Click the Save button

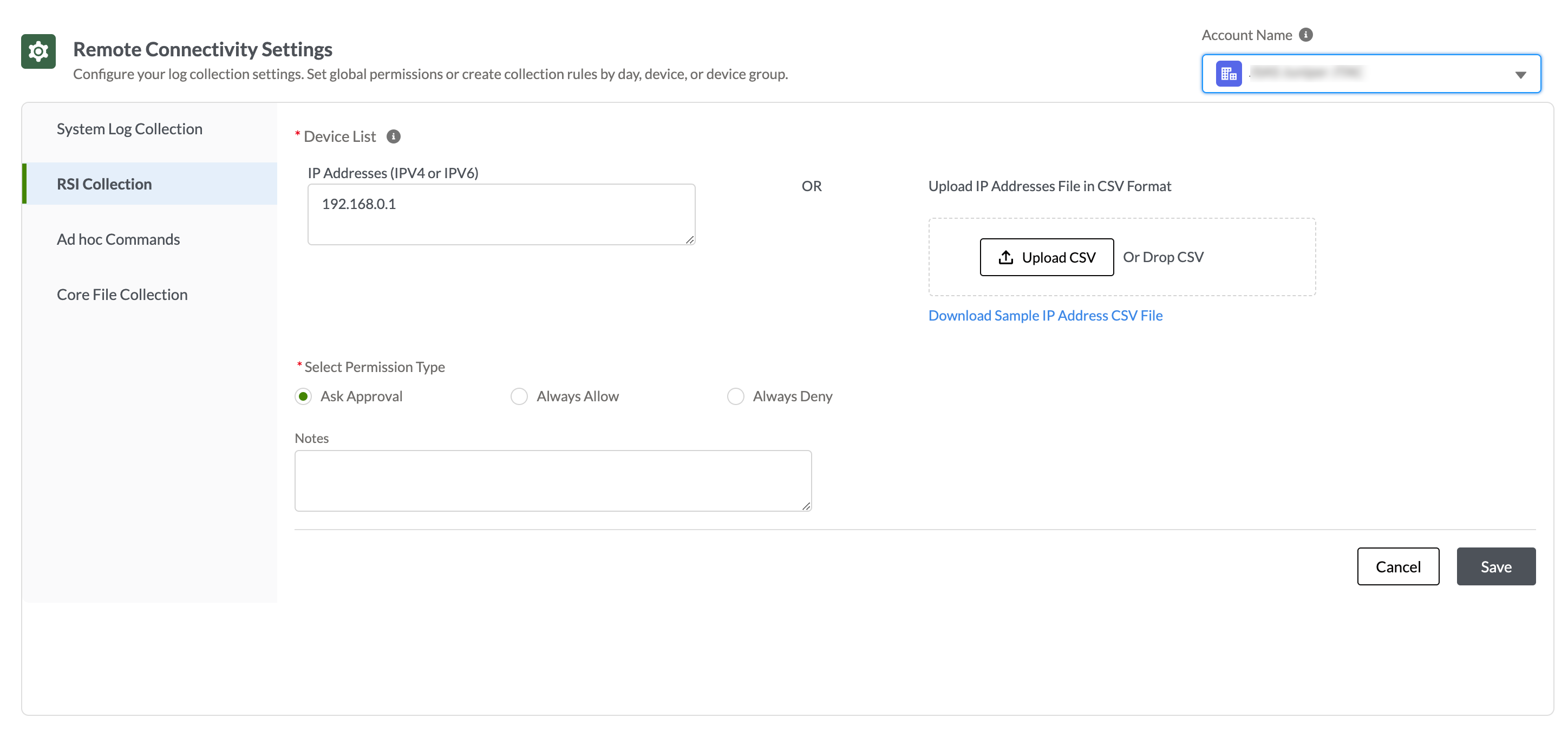point(1496,566)
